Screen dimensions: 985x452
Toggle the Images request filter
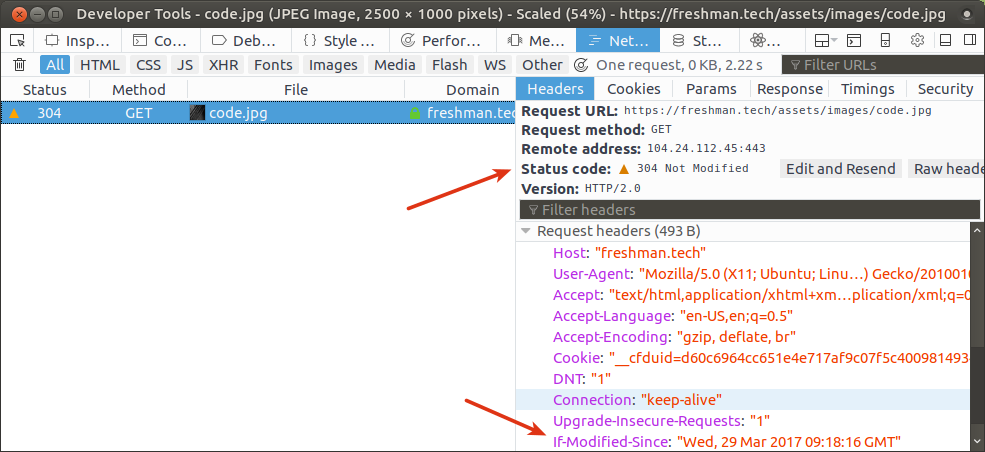[x=333, y=65]
